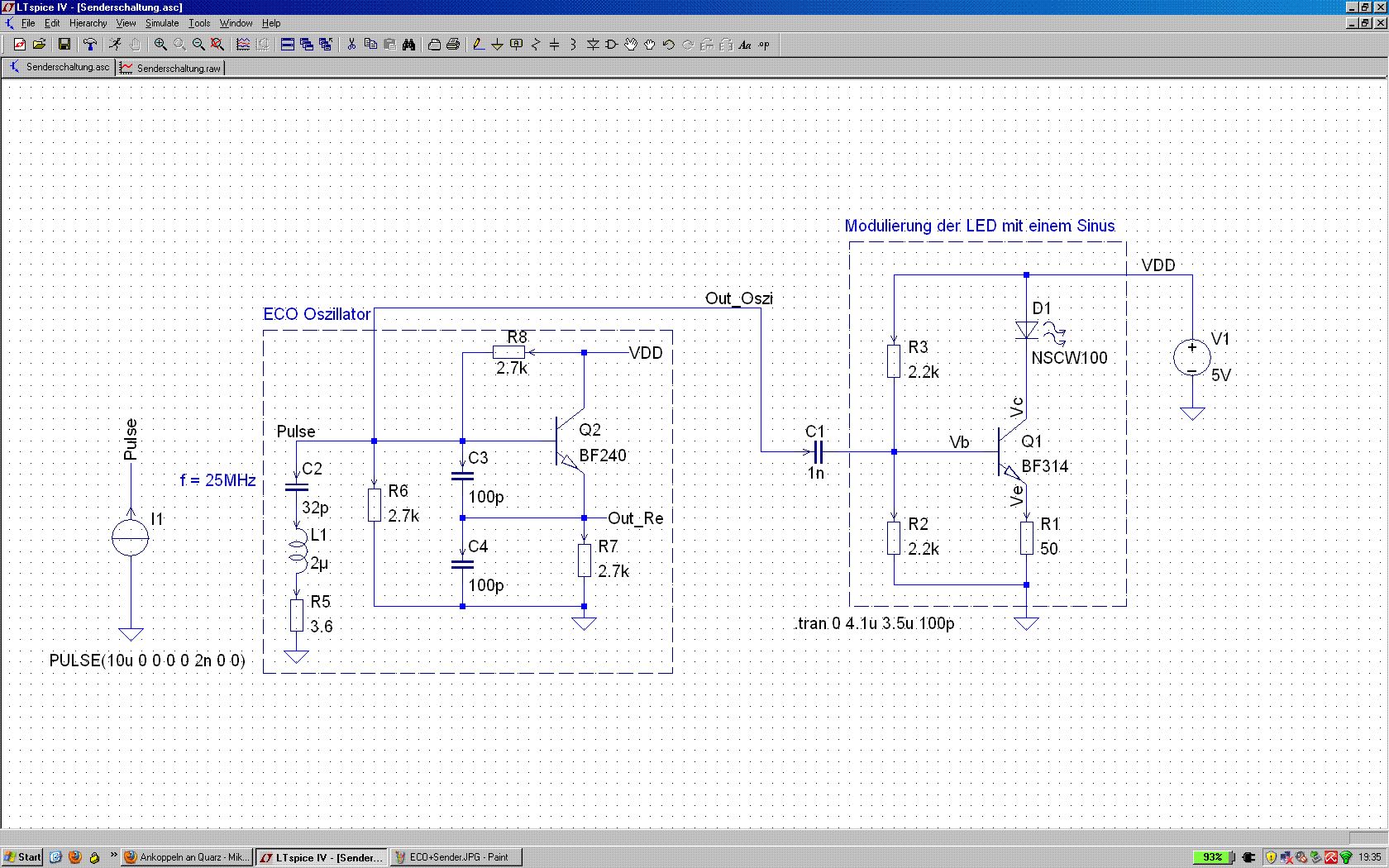This screenshot has width=1389, height=868.
Task: Select the Place Diode tool
Action: (x=593, y=45)
